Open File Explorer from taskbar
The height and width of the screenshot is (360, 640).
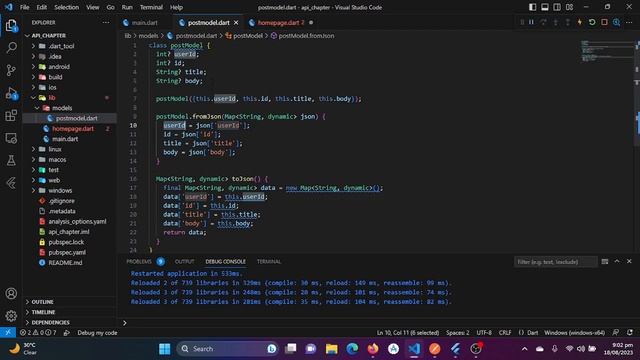click(x=331, y=349)
